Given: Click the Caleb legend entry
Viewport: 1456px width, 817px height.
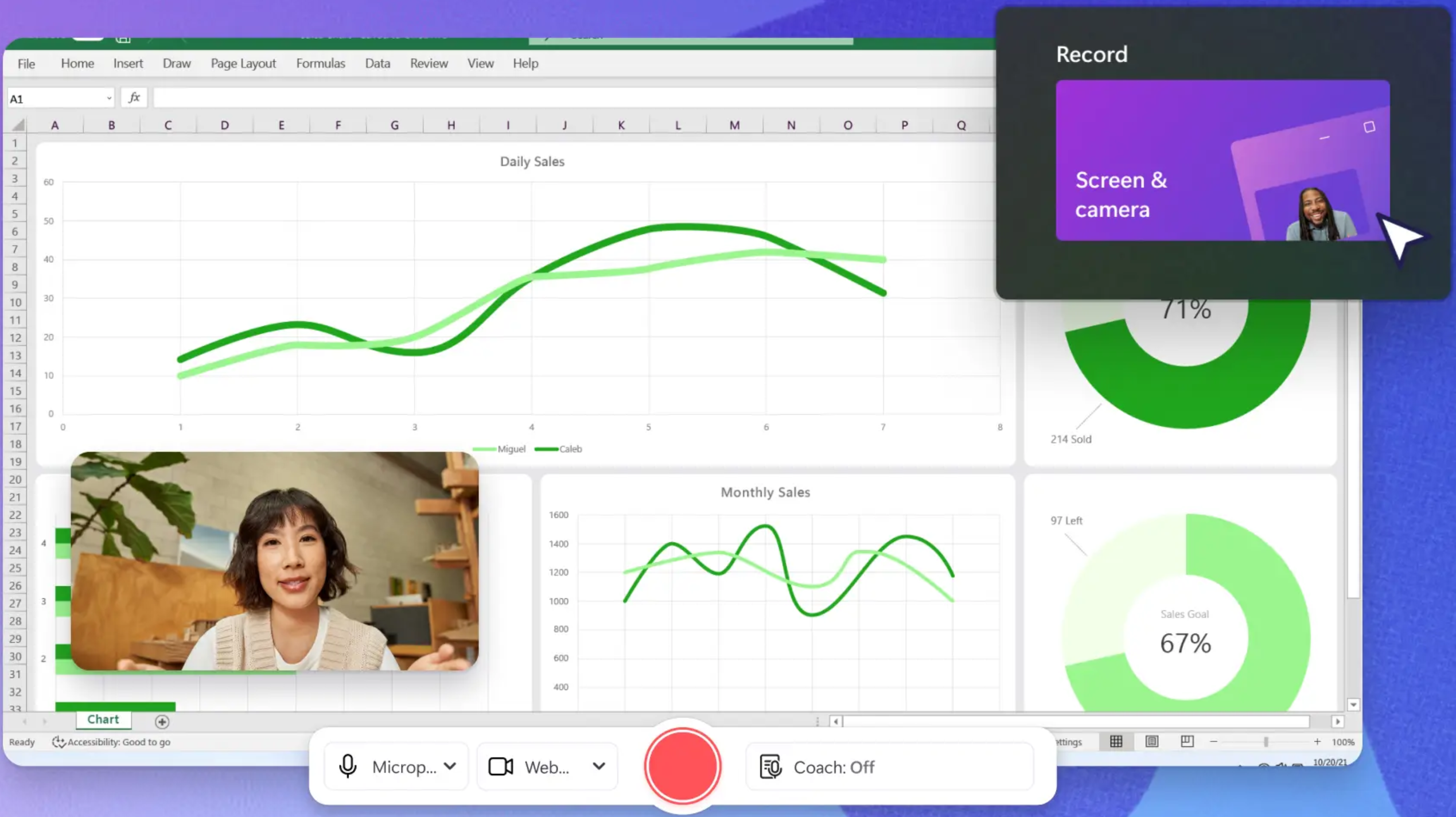Looking at the screenshot, I should [x=558, y=449].
